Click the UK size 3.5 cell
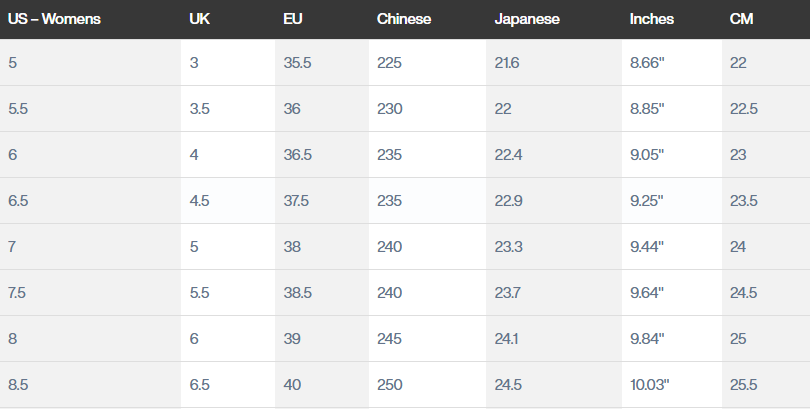The image size is (810, 409). tap(199, 109)
